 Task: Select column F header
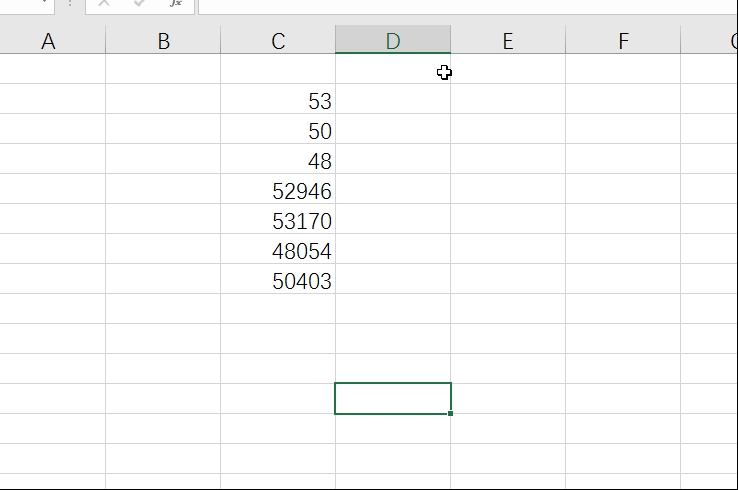click(623, 40)
